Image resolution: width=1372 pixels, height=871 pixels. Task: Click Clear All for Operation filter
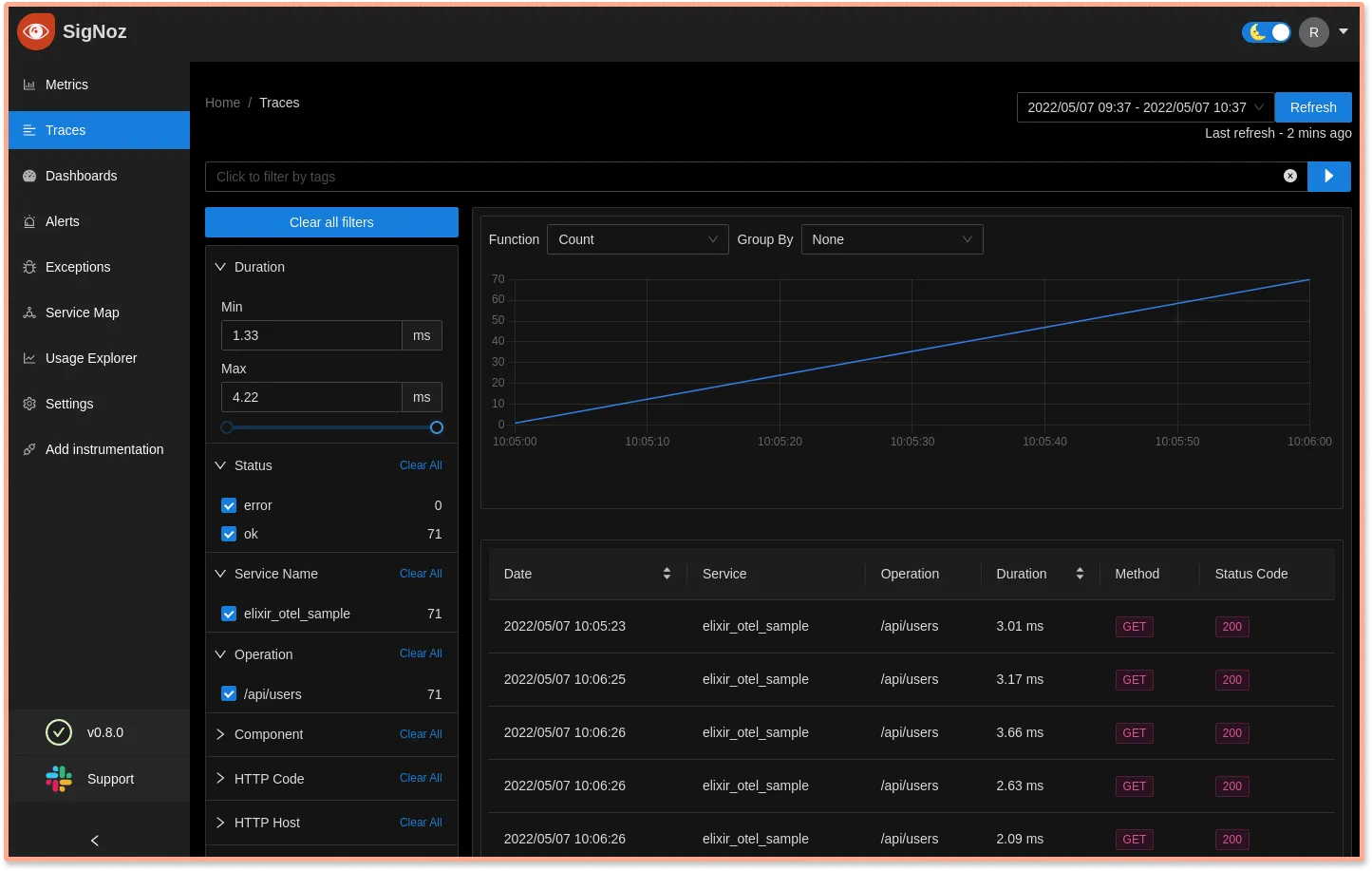(421, 653)
